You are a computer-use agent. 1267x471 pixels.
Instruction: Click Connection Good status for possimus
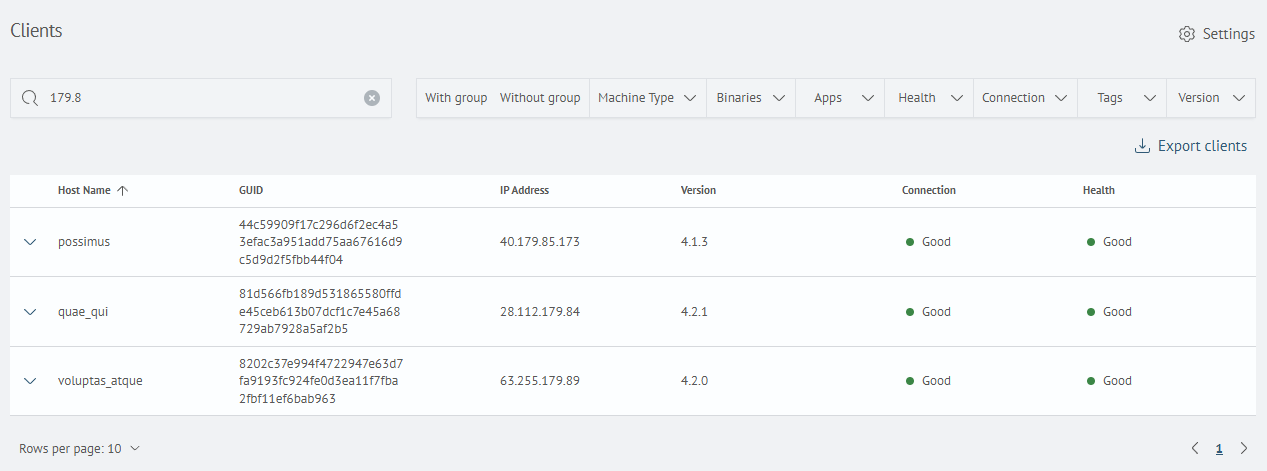(x=928, y=242)
